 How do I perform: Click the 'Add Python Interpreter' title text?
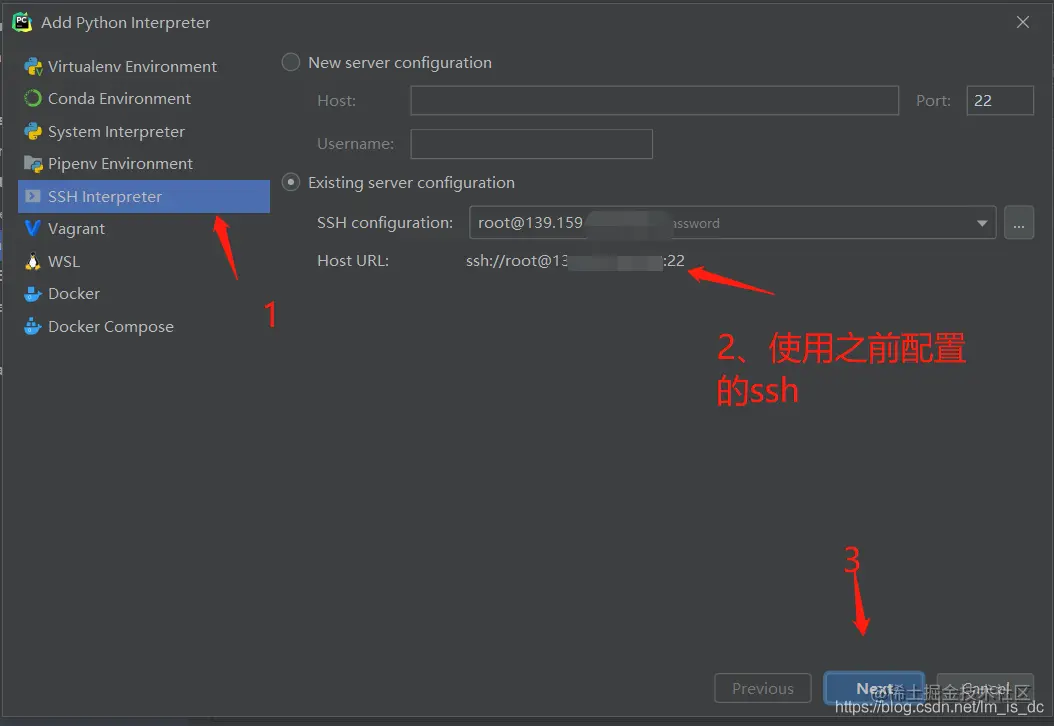pos(126,23)
